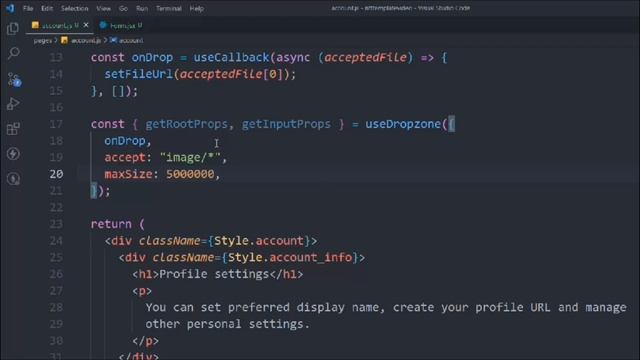Open the View menu
Viewport: 640px width, 360px height.
(x=104, y=9)
